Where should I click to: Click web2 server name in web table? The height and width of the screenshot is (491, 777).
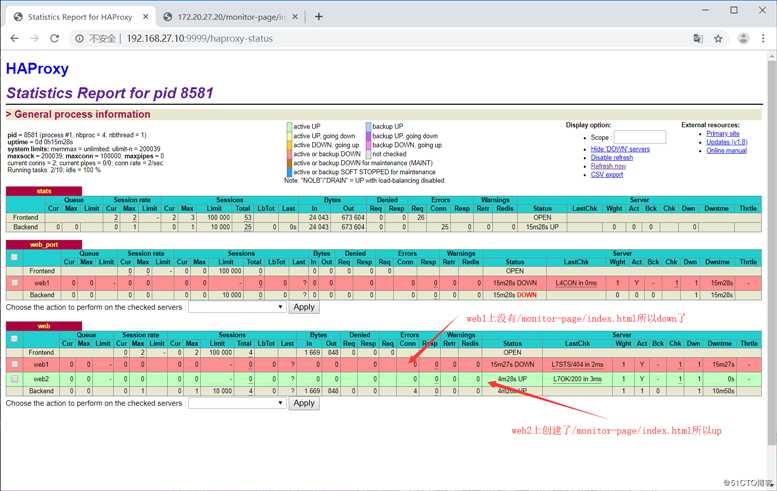[41, 379]
